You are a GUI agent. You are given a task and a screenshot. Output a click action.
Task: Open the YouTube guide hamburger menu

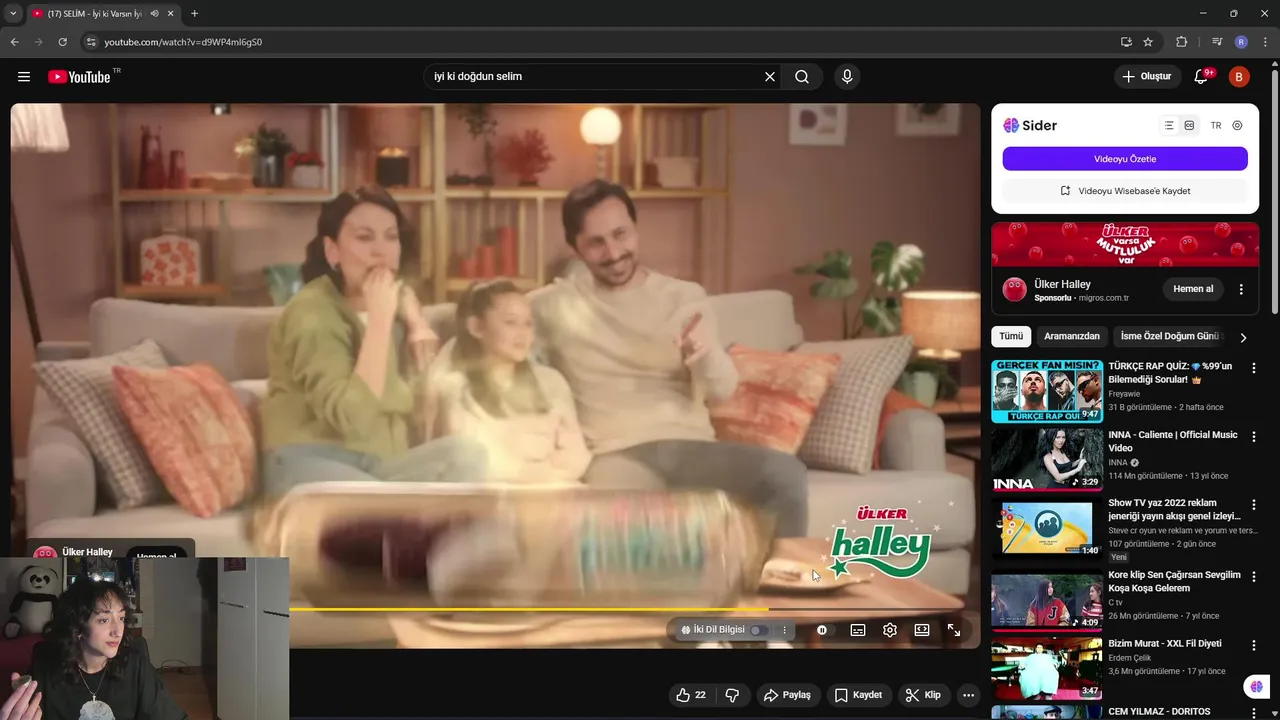(x=24, y=77)
